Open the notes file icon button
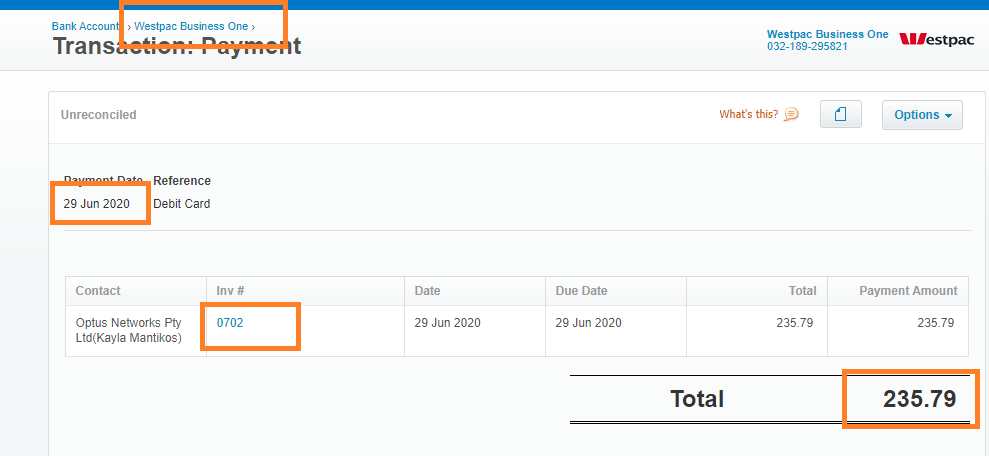 point(841,115)
